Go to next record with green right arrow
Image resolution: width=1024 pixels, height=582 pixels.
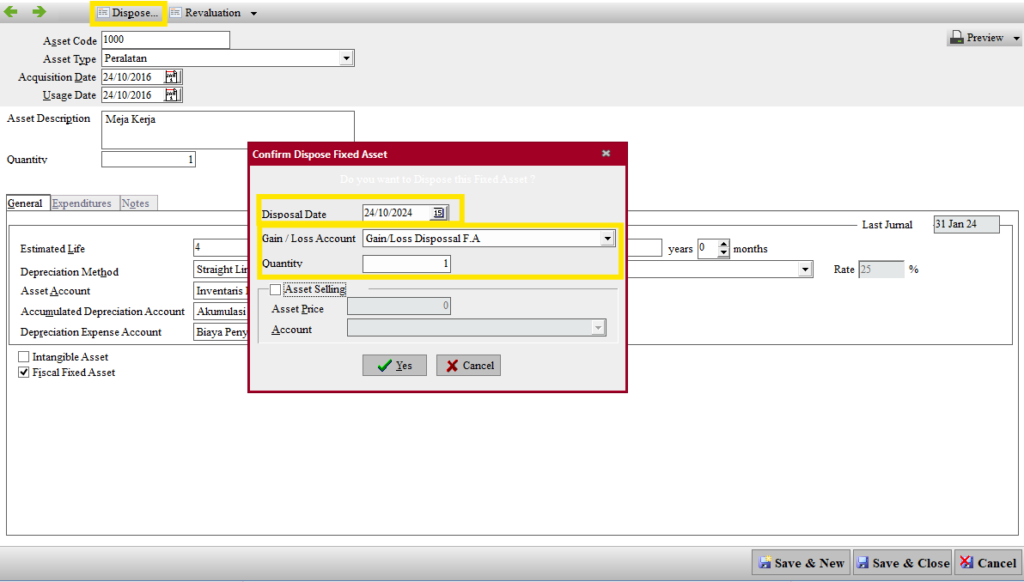coord(39,12)
